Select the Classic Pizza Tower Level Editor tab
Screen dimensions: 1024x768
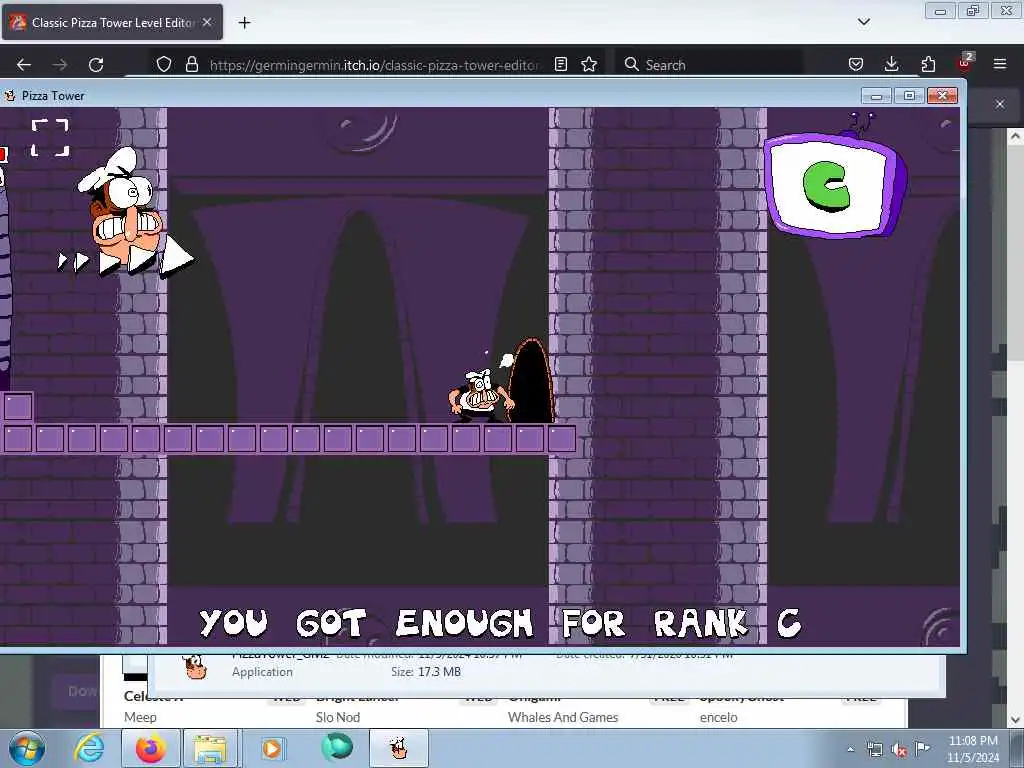click(112, 22)
